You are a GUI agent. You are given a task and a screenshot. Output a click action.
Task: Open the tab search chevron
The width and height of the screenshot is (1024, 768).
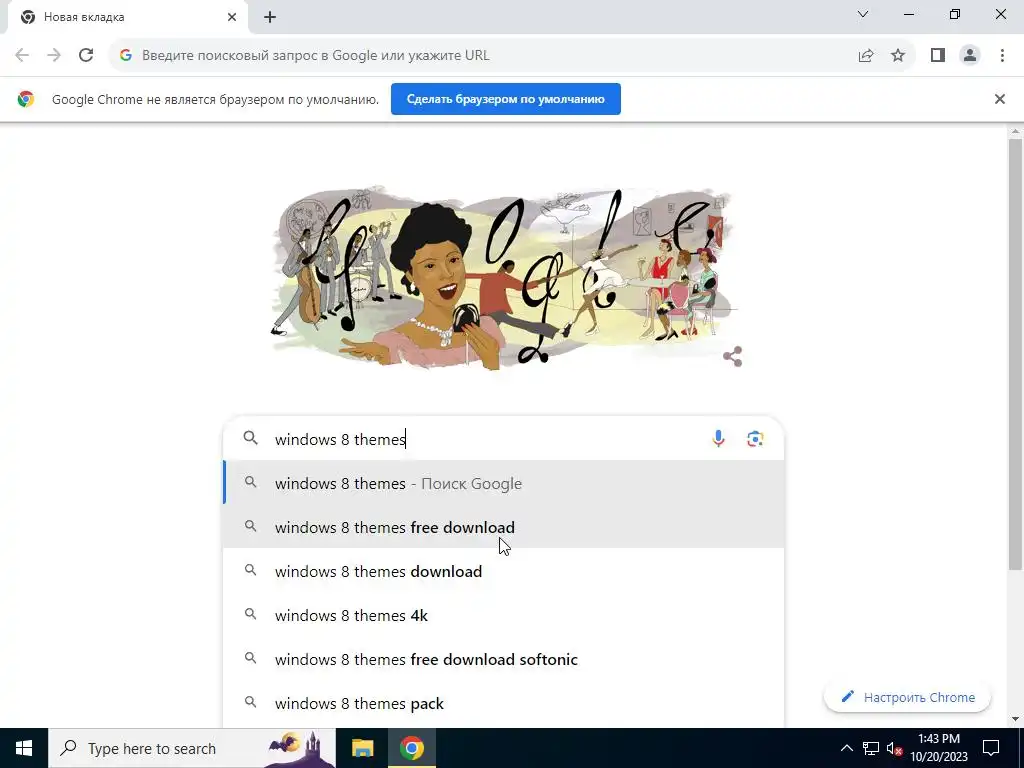863,14
